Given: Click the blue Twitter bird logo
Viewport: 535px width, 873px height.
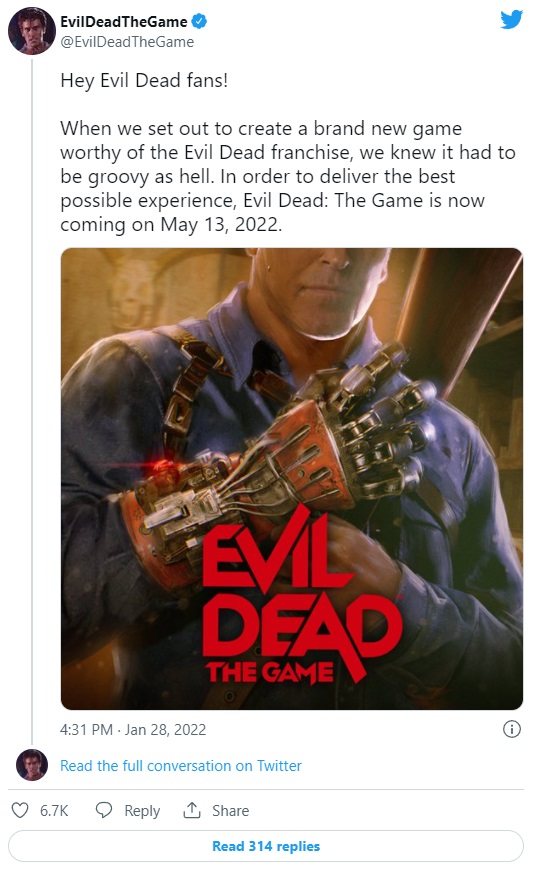Looking at the screenshot, I should (x=511, y=19).
